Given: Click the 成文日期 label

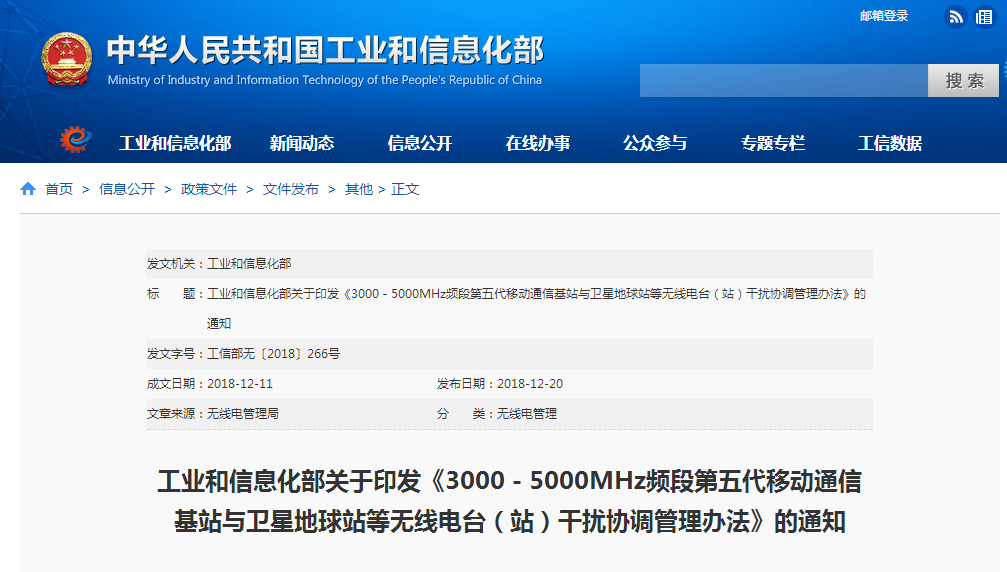Looking at the screenshot, I should tap(171, 384).
